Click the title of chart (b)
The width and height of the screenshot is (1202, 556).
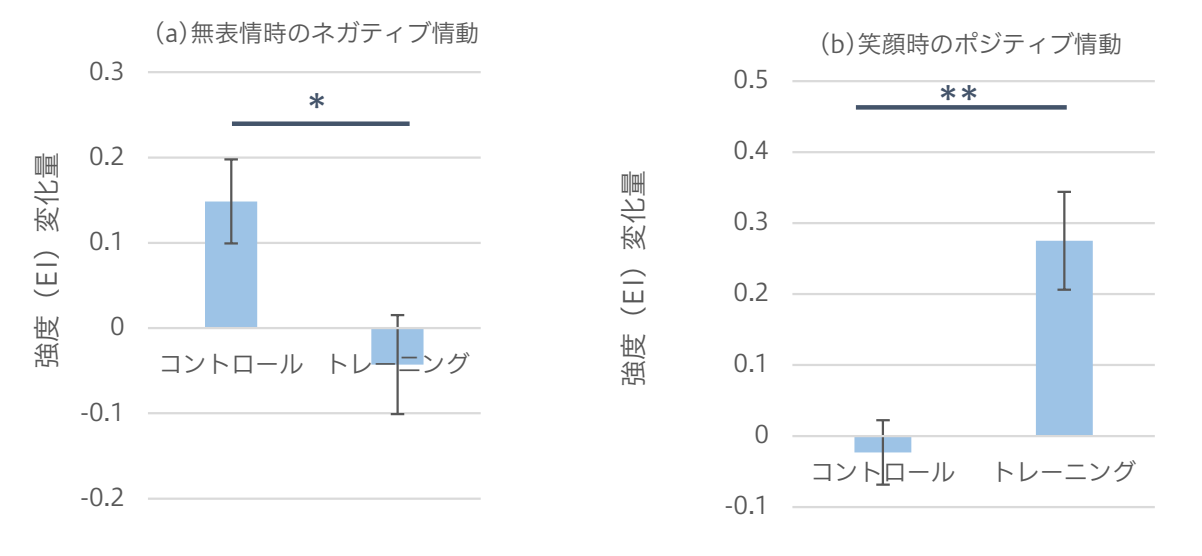(x=970, y=45)
